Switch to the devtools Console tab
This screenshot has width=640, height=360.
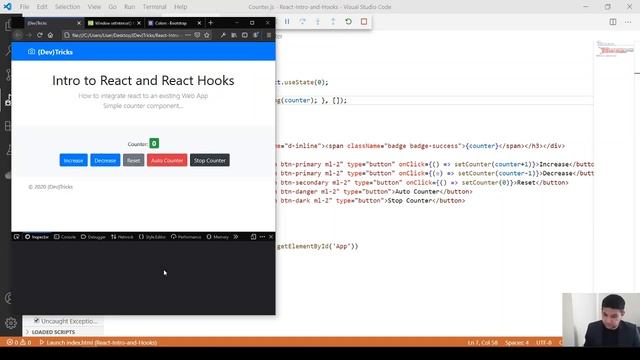(65, 237)
